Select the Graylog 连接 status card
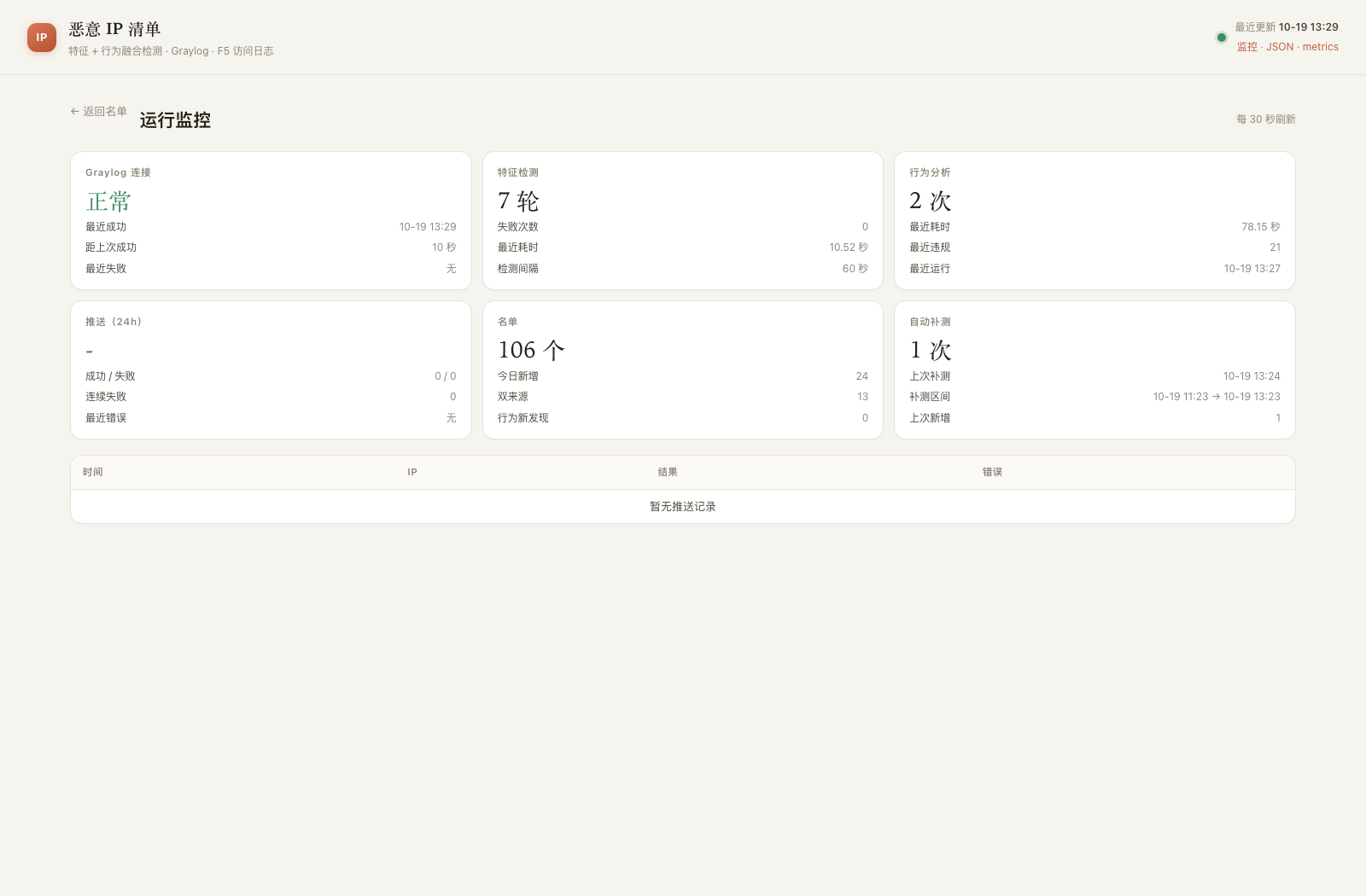 [x=271, y=220]
